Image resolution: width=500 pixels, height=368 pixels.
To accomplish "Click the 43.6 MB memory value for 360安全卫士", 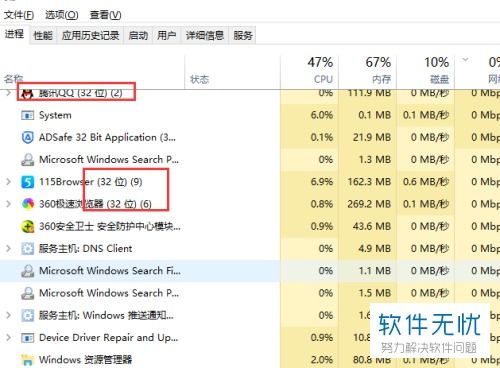I will 372,226.
